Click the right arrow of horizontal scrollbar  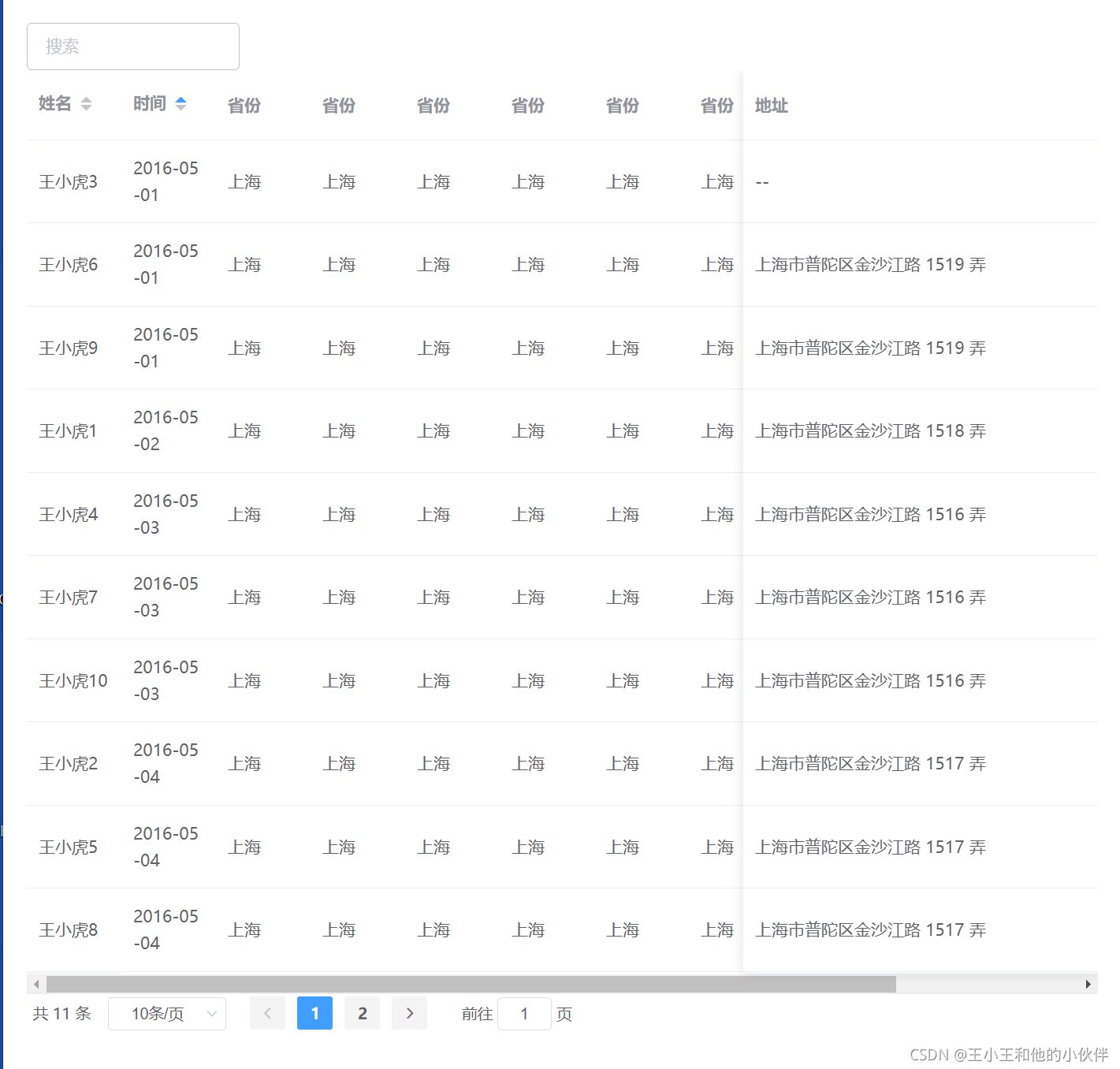[1087, 984]
